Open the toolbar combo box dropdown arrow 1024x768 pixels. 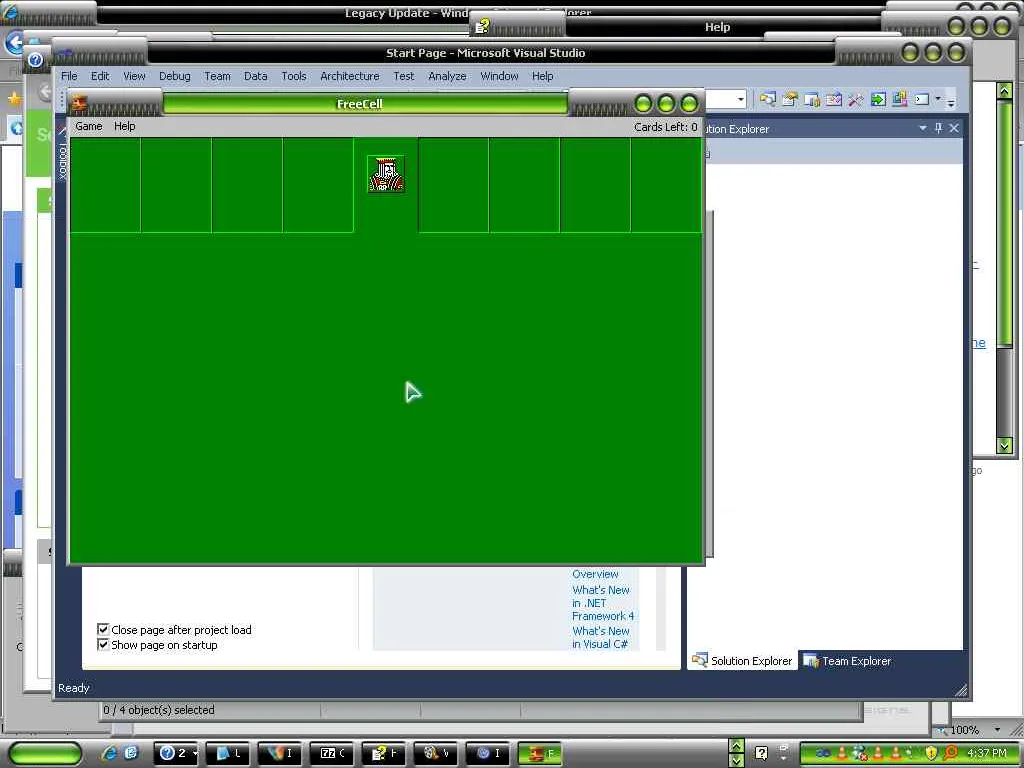point(741,99)
